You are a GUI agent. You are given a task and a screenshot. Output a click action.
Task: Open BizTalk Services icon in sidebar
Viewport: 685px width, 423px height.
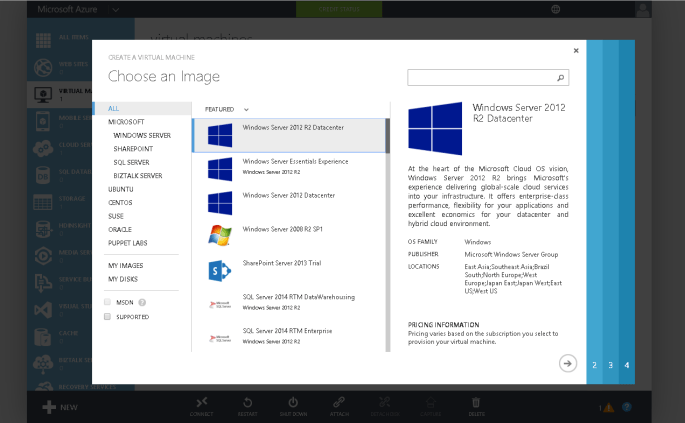coord(43,364)
